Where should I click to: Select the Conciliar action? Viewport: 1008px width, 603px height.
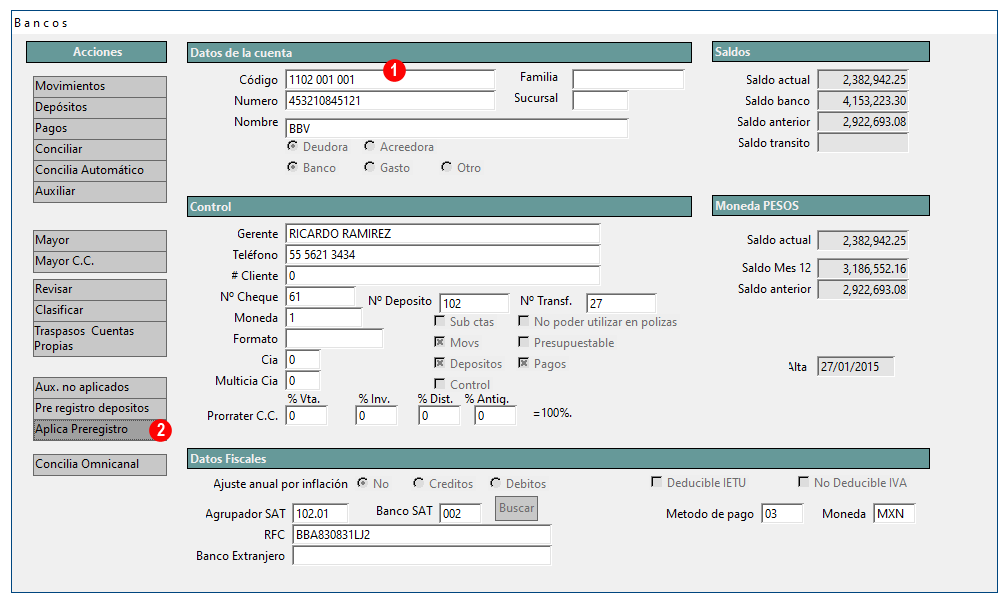(100, 149)
